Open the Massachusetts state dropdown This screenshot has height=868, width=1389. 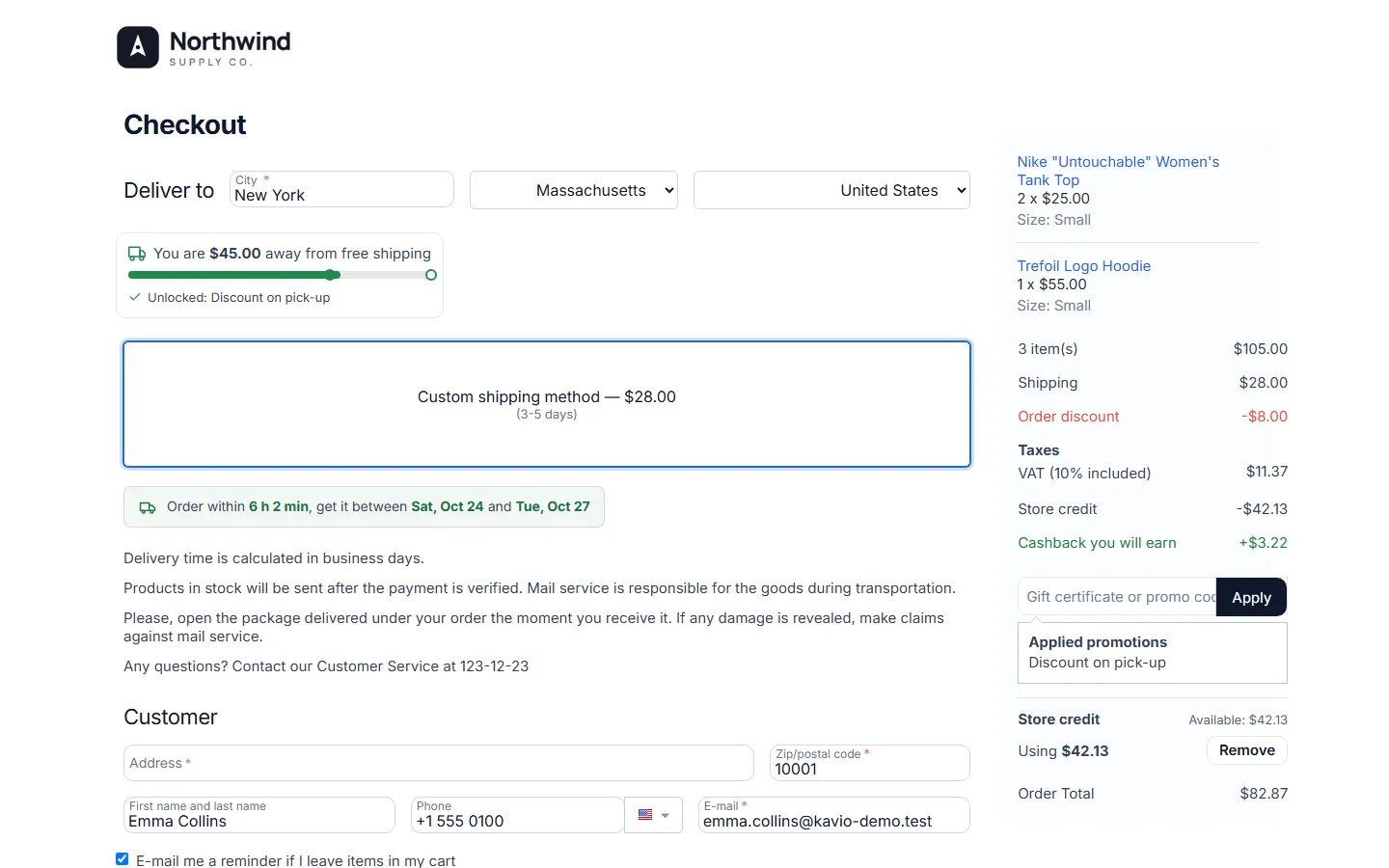click(x=574, y=190)
